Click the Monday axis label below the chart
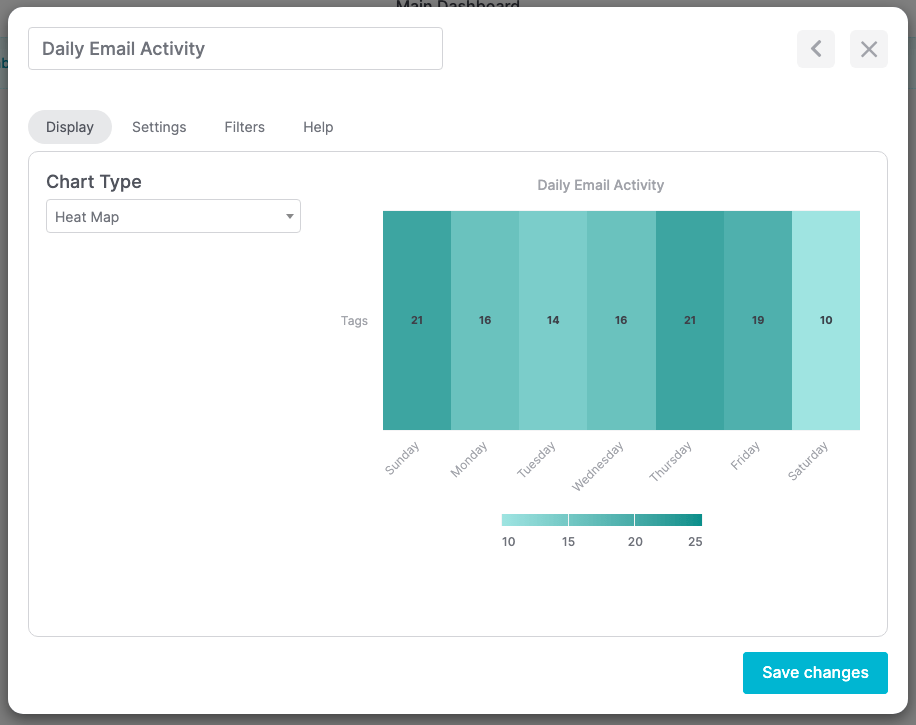Viewport: 916px width, 725px height. (469, 458)
